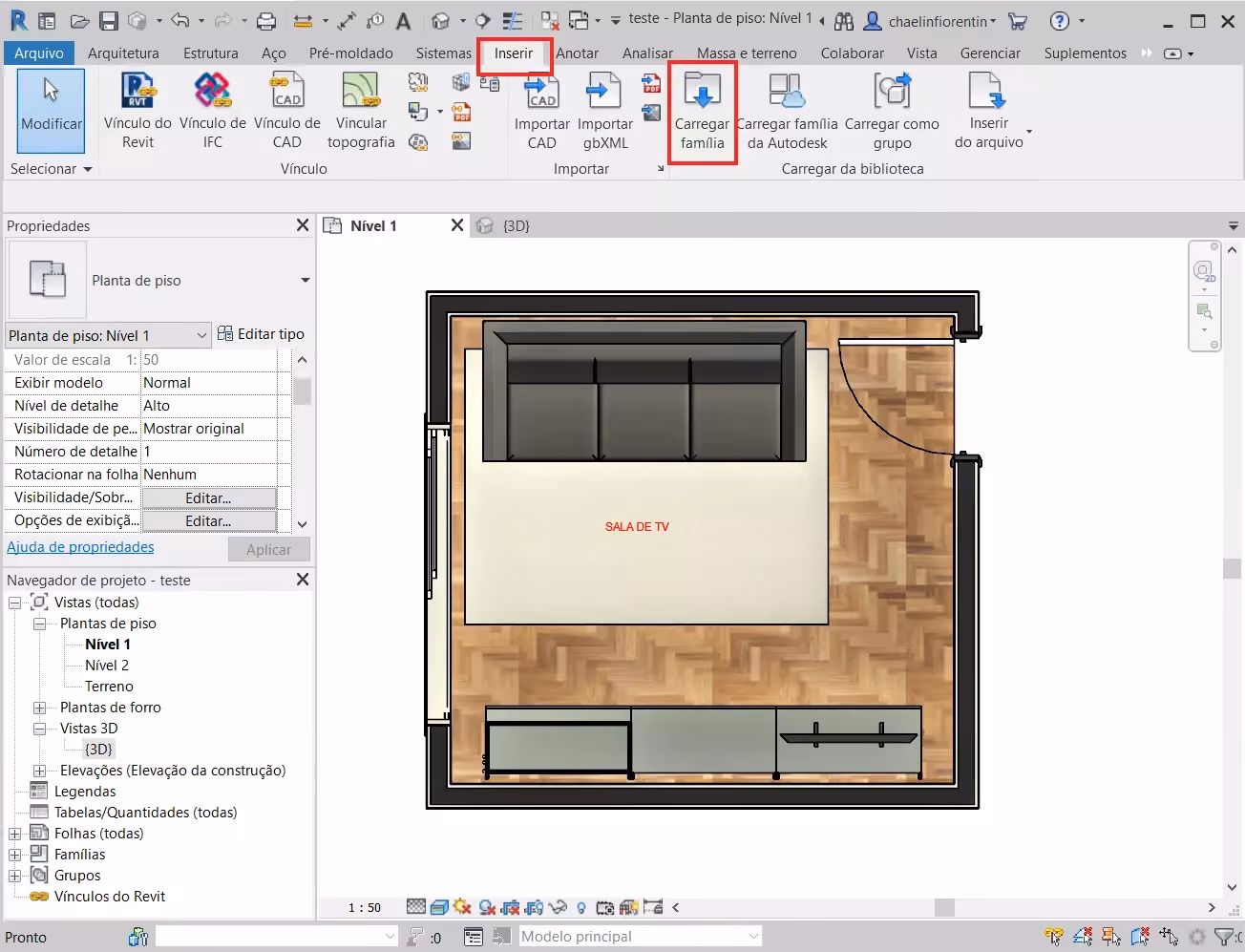The image size is (1245, 952).
Task: Open the Arquivo menu
Action: pyautogui.click(x=39, y=53)
